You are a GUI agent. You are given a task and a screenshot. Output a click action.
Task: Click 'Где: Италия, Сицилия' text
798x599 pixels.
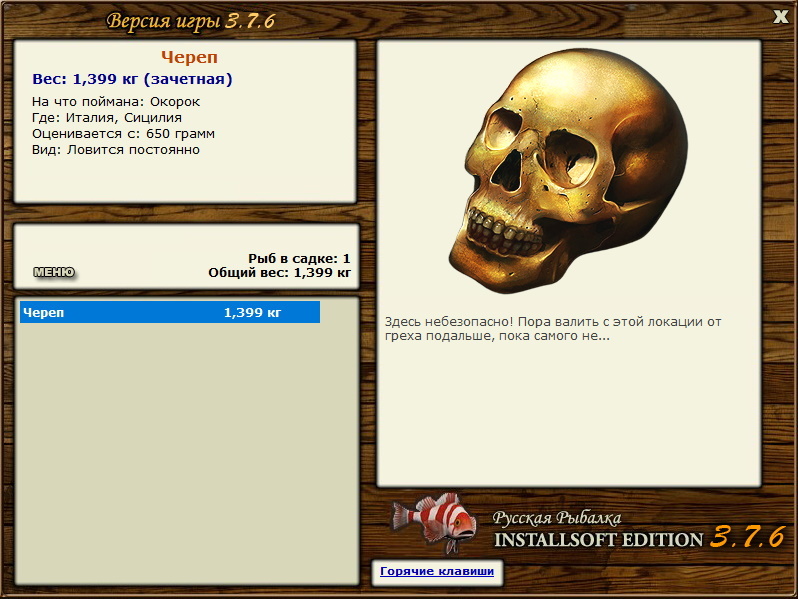[107, 118]
